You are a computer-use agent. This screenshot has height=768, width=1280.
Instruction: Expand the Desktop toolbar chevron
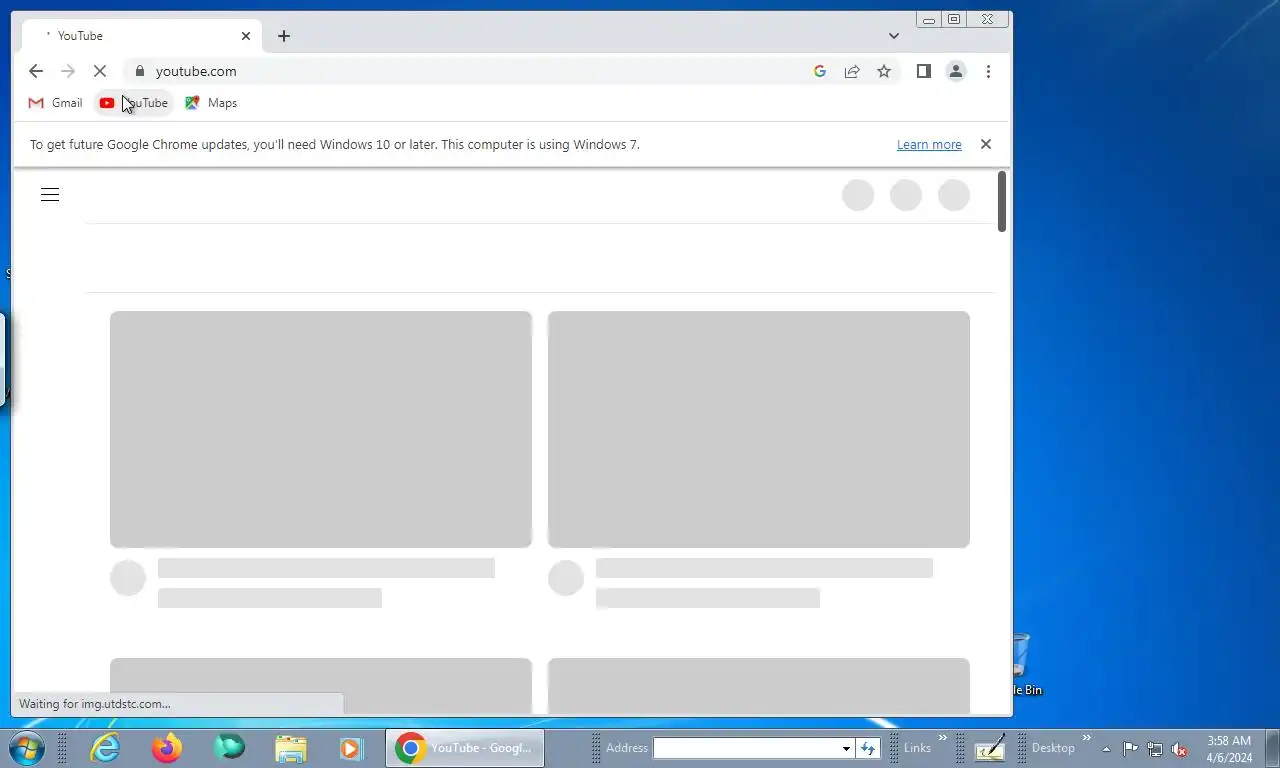(x=1087, y=739)
